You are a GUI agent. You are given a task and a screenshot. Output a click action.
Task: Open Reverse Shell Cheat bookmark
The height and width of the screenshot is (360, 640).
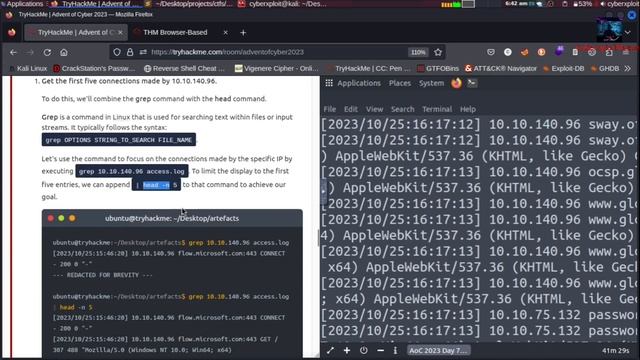point(184,68)
